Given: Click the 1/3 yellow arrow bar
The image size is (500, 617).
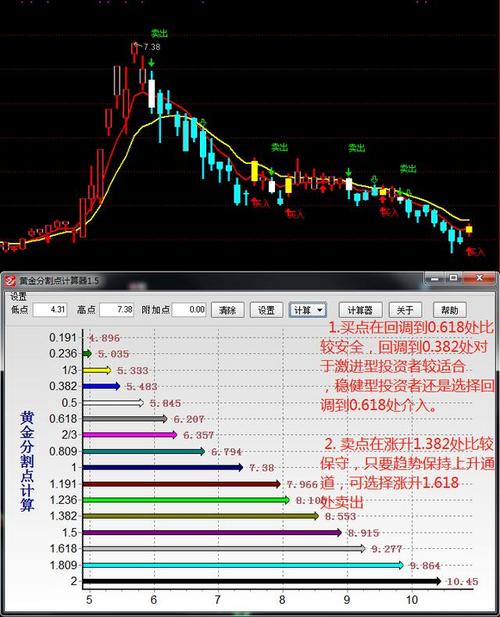Looking at the screenshot, I should (x=97, y=370).
